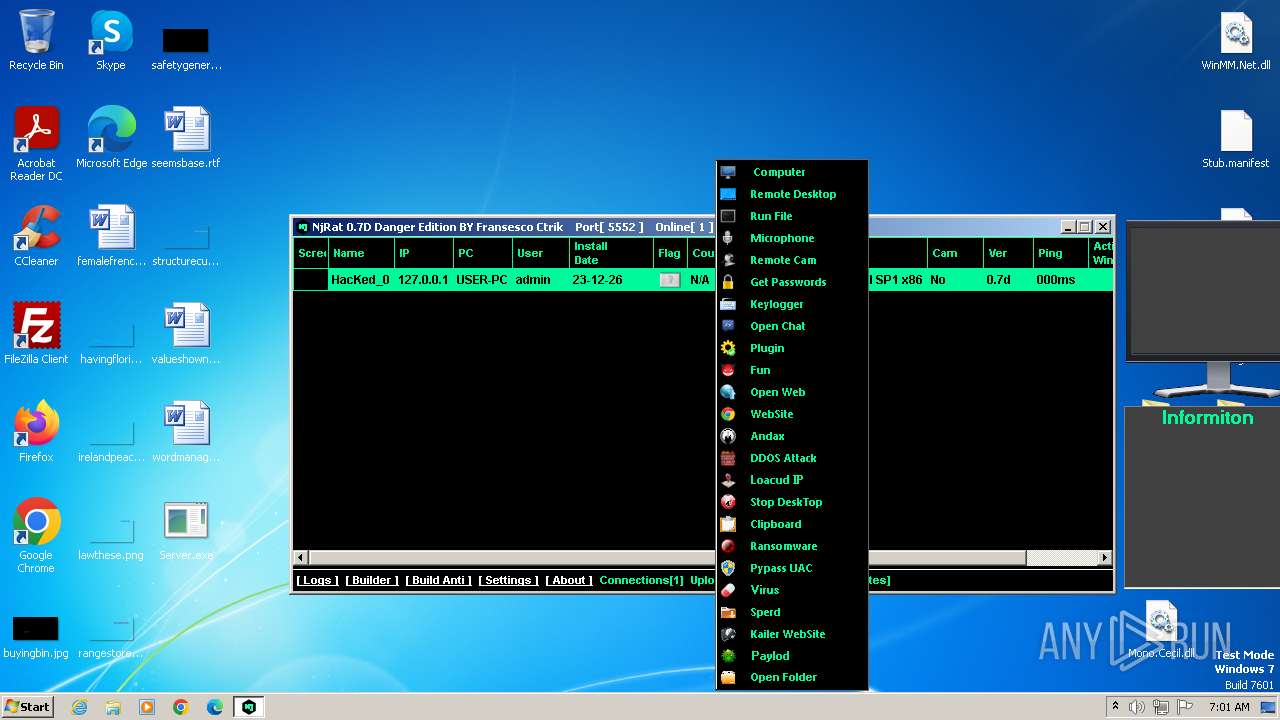The width and height of the screenshot is (1280, 720).
Task: Select the Fun menu entry
Action: pyautogui.click(x=792, y=370)
